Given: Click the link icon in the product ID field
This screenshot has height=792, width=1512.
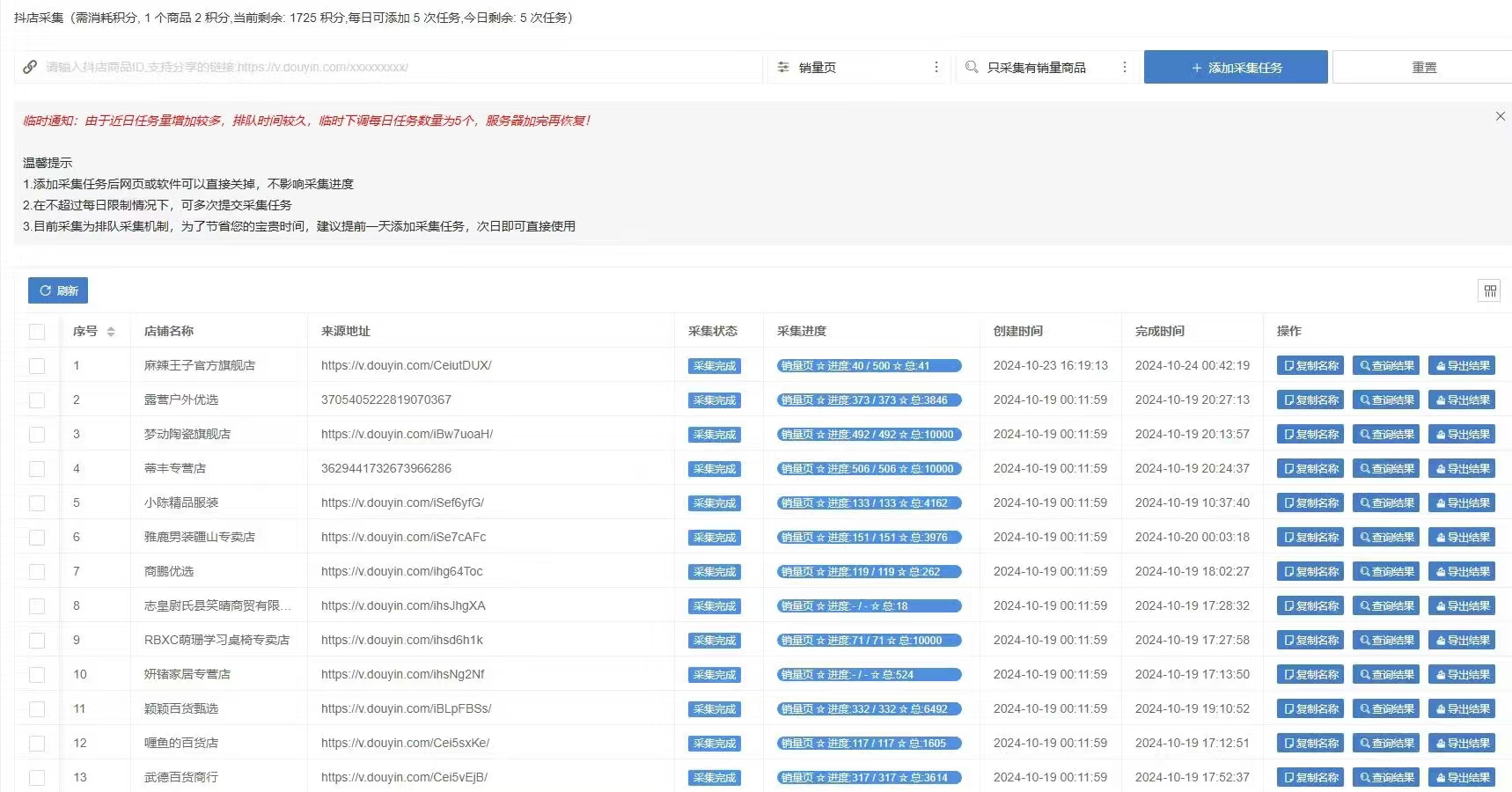Looking at the screenshot, I should click(x=30, y=67).
